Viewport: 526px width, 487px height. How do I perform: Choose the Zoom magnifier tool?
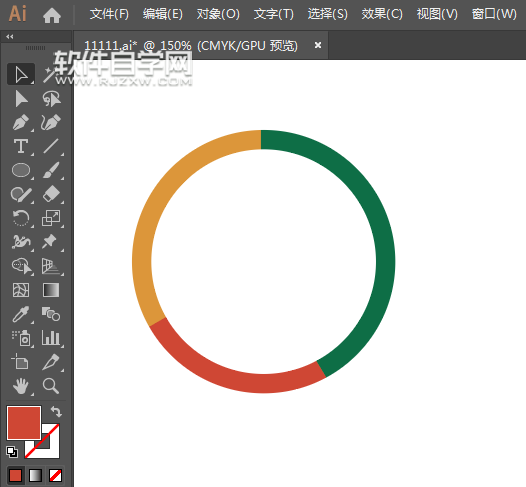(x=51, y=386)
